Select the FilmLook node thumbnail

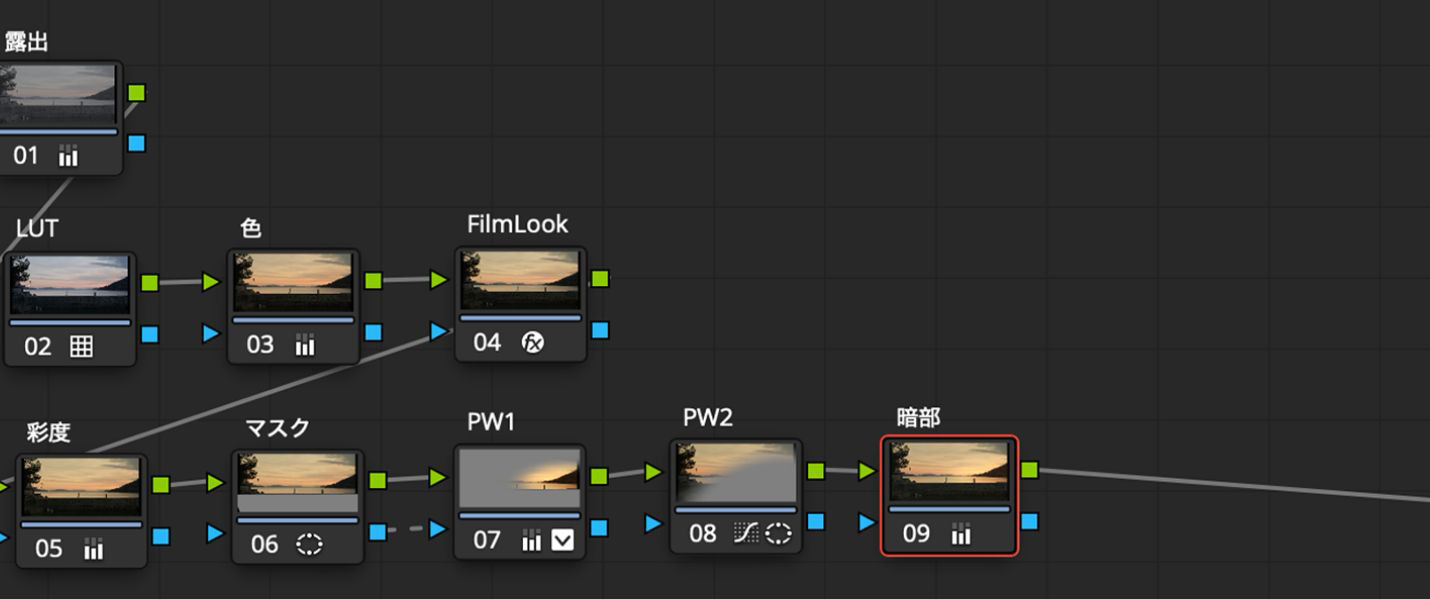click(520, 281)
